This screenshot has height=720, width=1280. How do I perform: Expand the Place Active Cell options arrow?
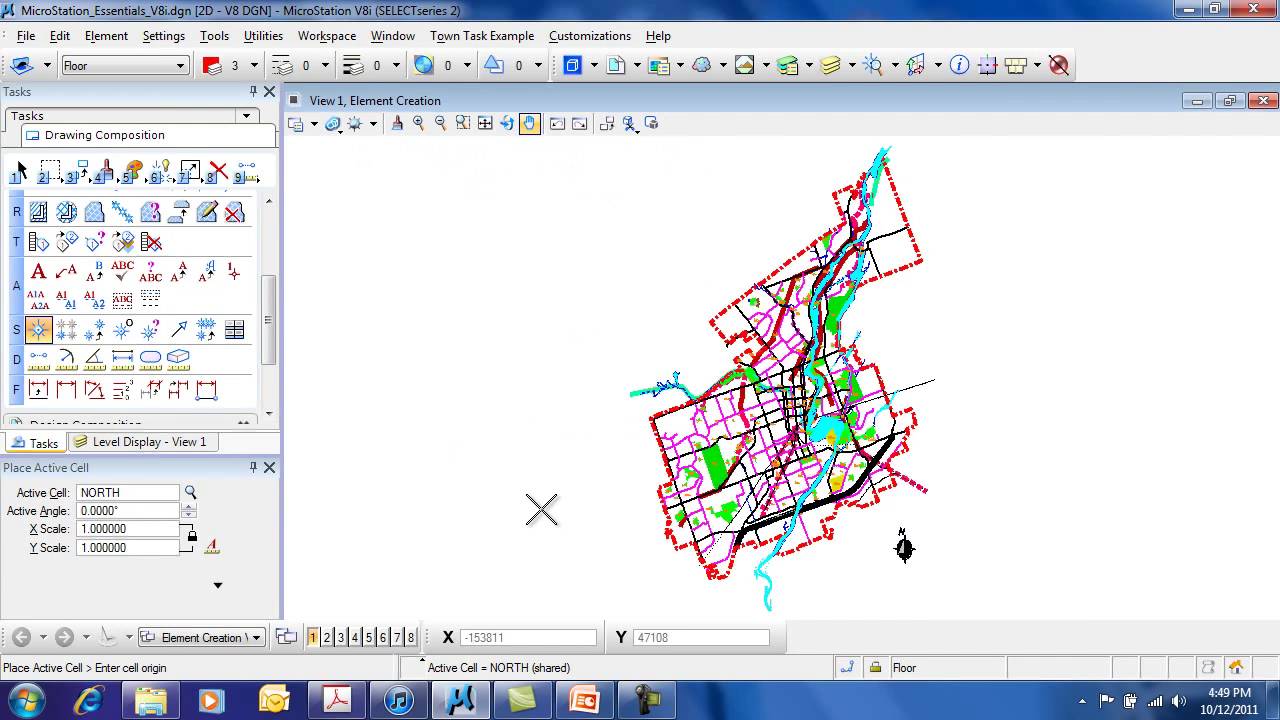[217, 586]
